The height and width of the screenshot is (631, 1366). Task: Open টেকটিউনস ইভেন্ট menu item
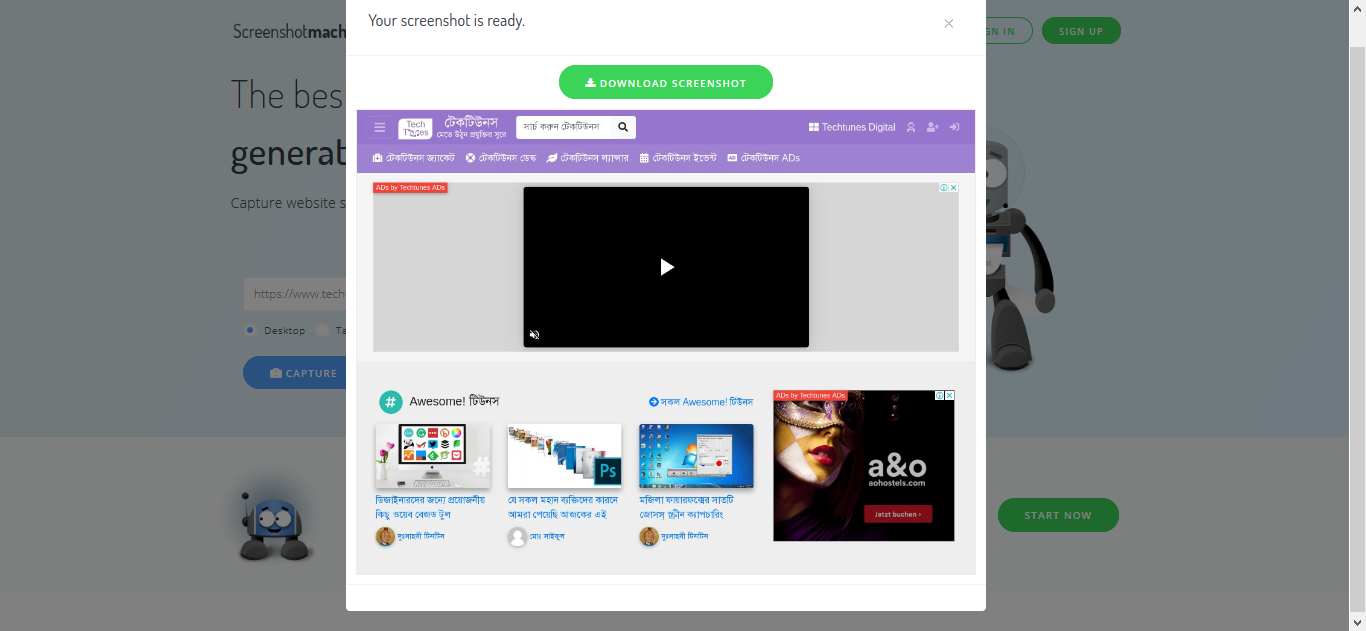(x=678, y=158)
